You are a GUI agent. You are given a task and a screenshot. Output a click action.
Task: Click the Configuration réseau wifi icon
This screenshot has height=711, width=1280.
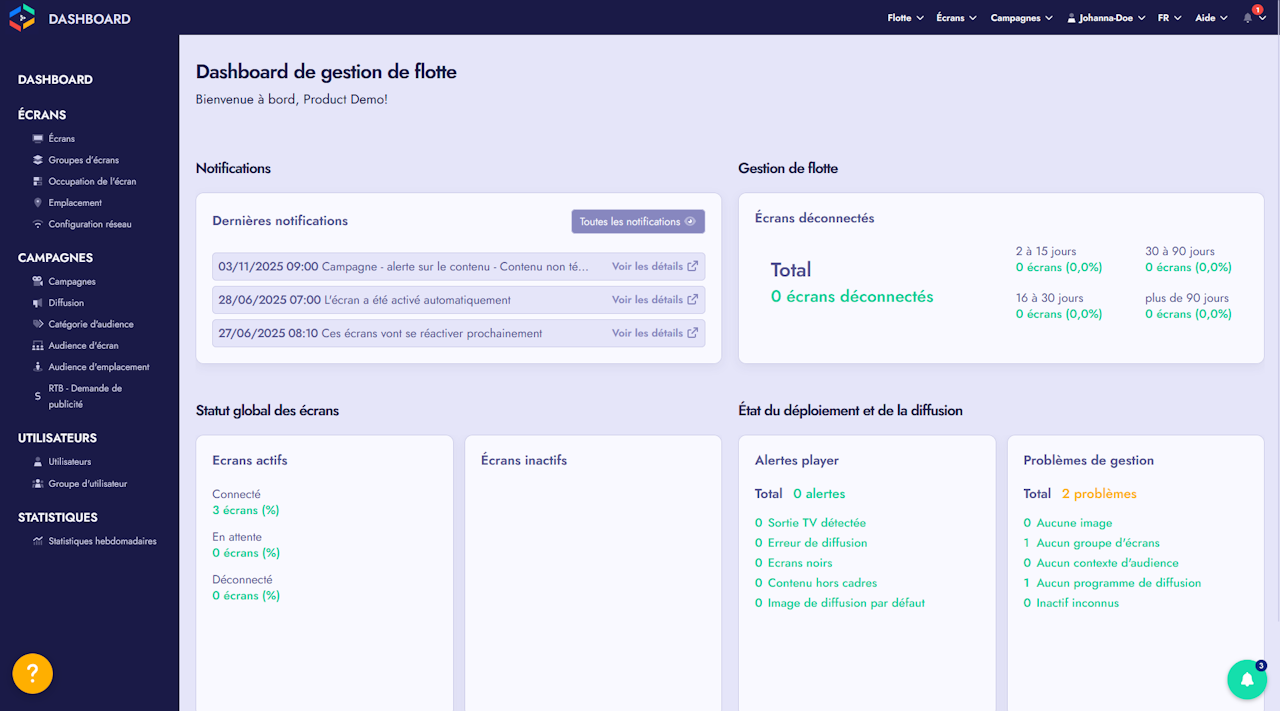pos(38,224)
